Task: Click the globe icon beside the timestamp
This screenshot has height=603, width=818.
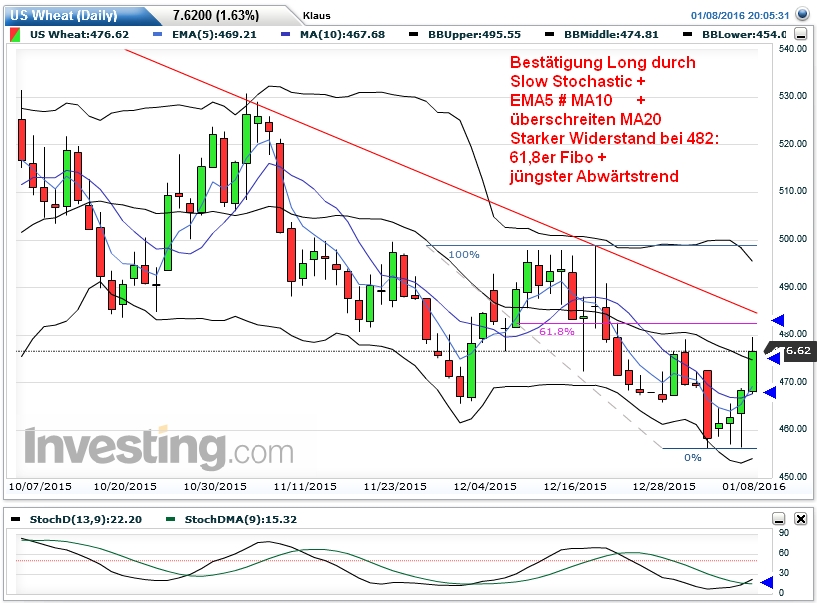Action: point(803,15)
